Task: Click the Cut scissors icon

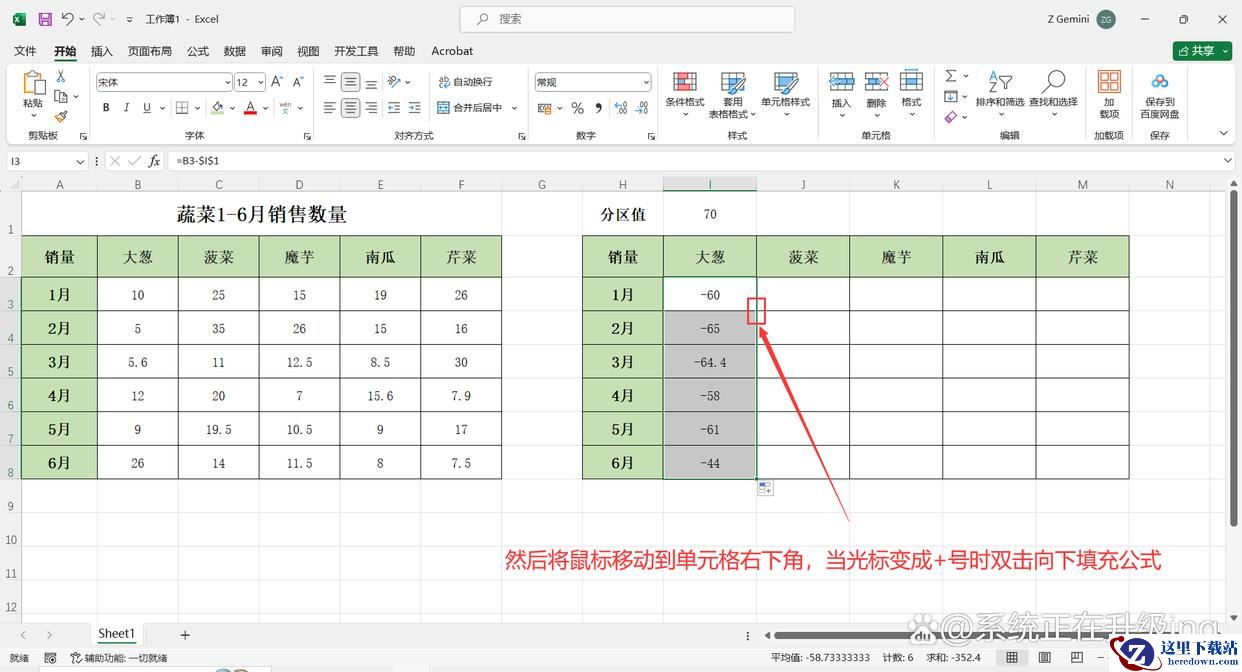Action: click(61, 77)
